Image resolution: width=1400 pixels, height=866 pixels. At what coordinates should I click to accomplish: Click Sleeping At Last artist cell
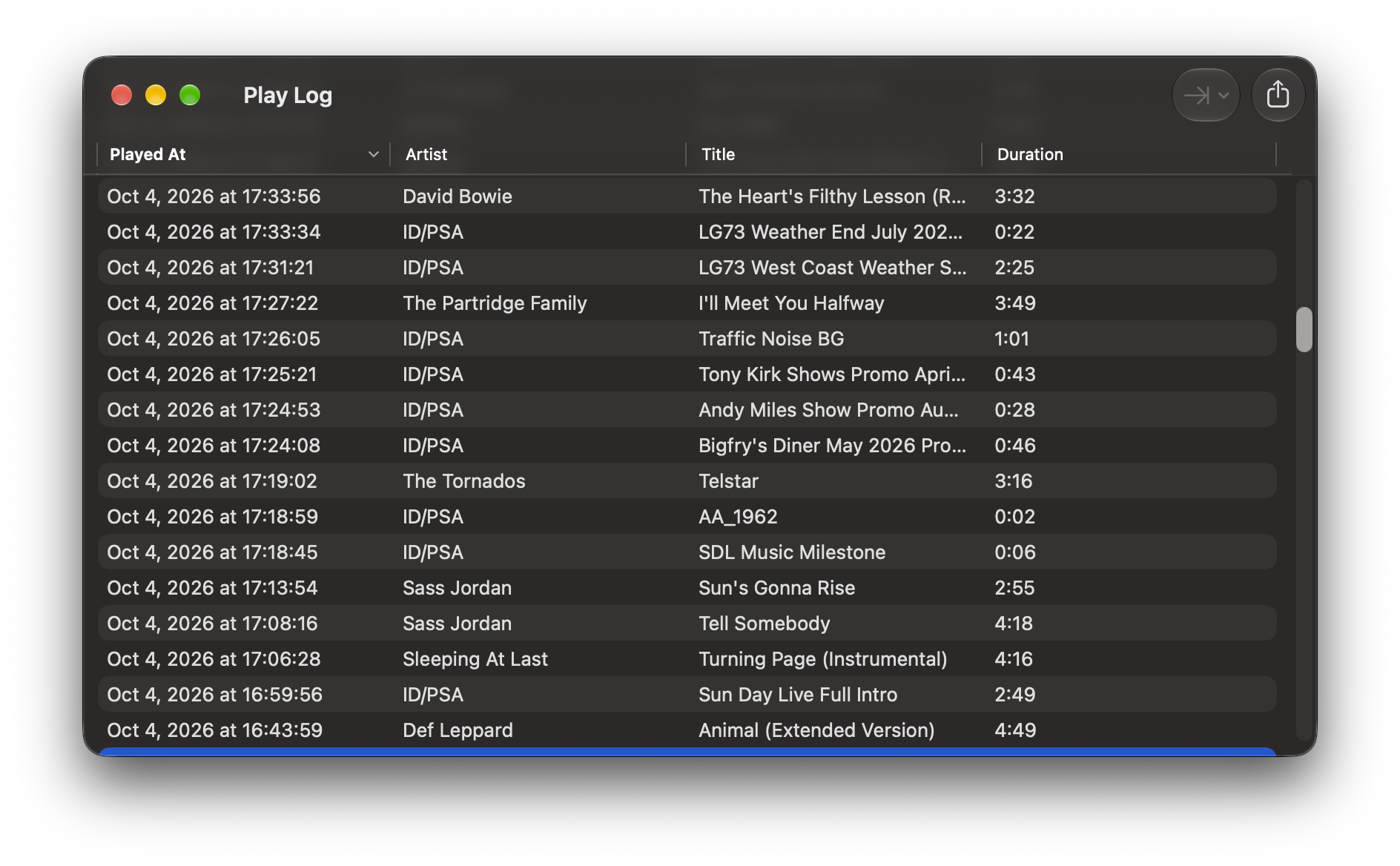(x=475, y=659)
